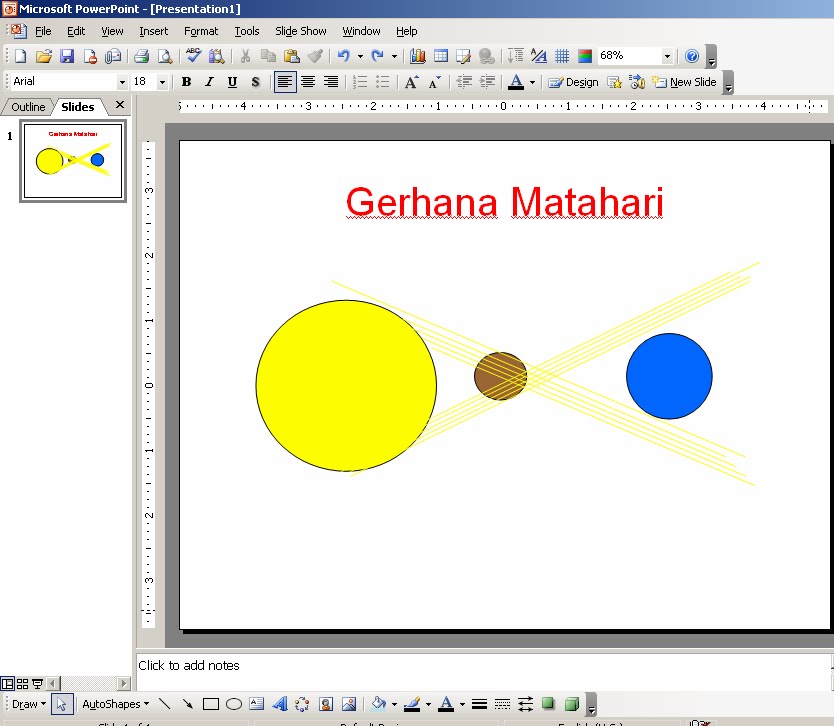Enable text shadow formatting

point(255,81)
